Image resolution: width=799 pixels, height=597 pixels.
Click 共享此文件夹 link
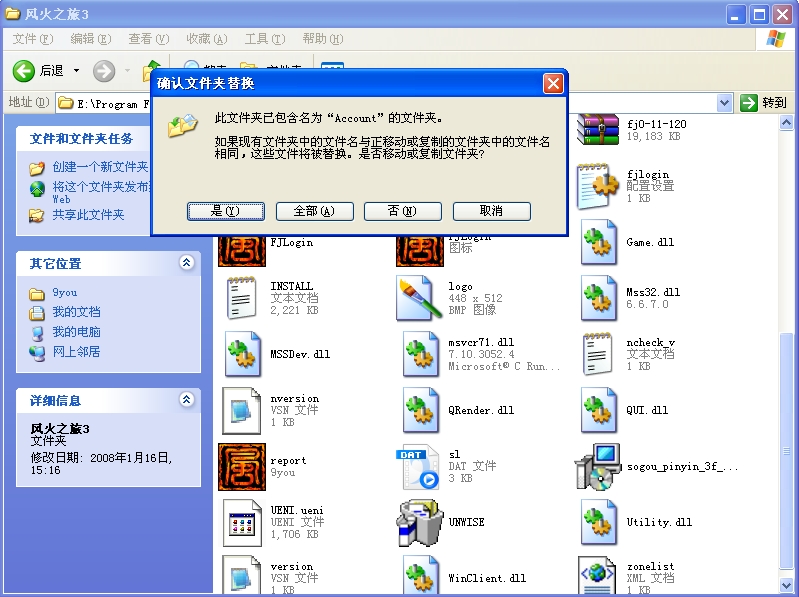click(x=88, y=215)
